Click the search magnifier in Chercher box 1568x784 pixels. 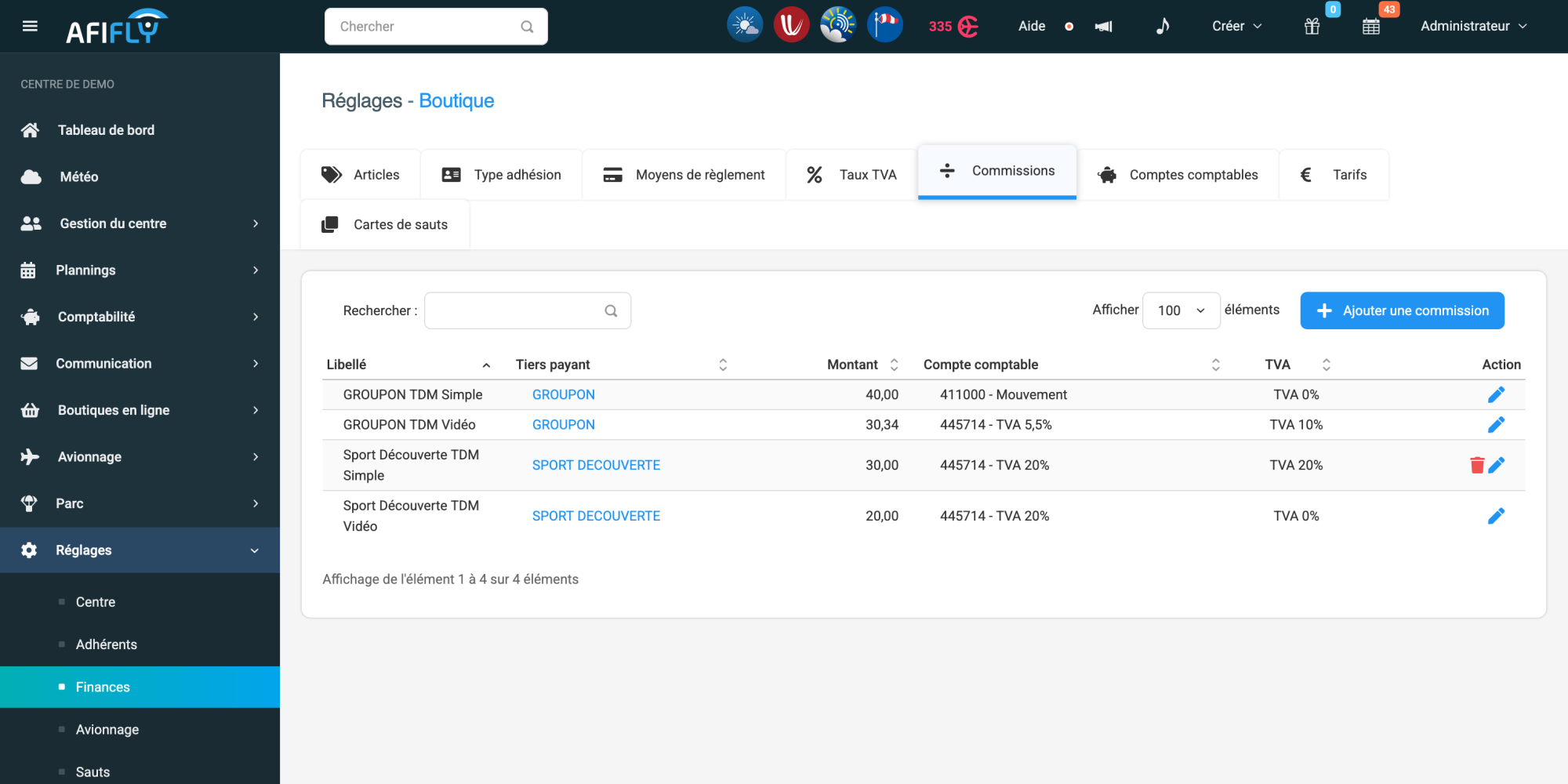pos(527,27)
